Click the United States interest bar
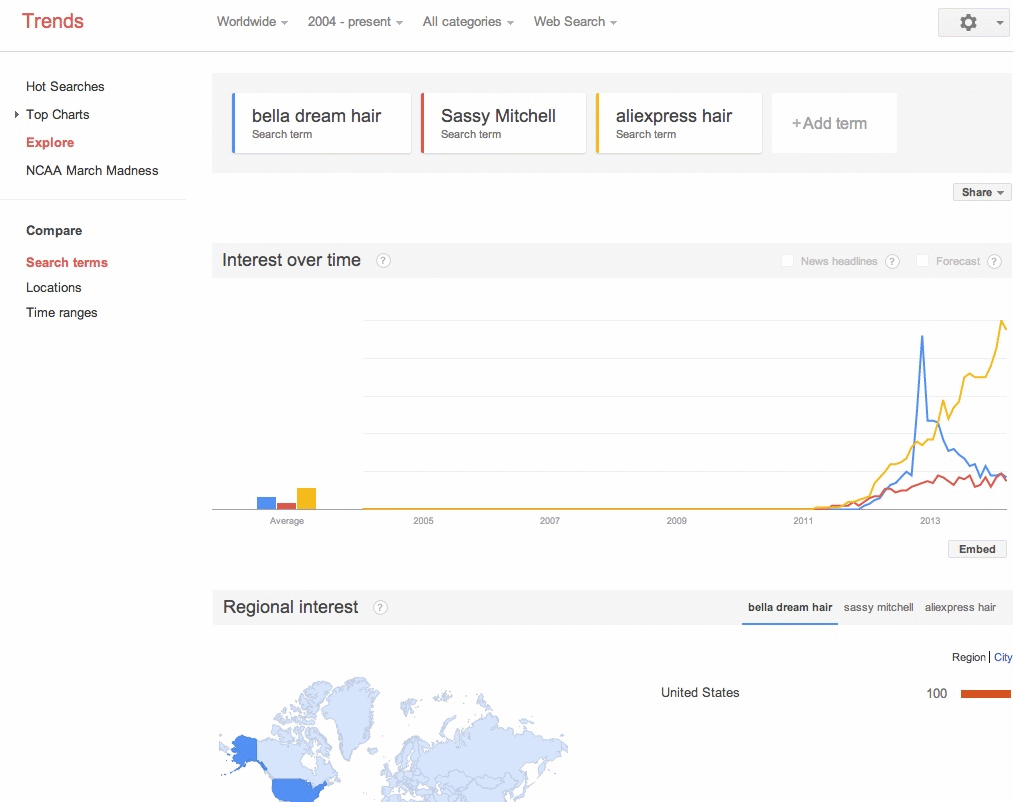Viewport: 1013px width, 802px height. 986,693
